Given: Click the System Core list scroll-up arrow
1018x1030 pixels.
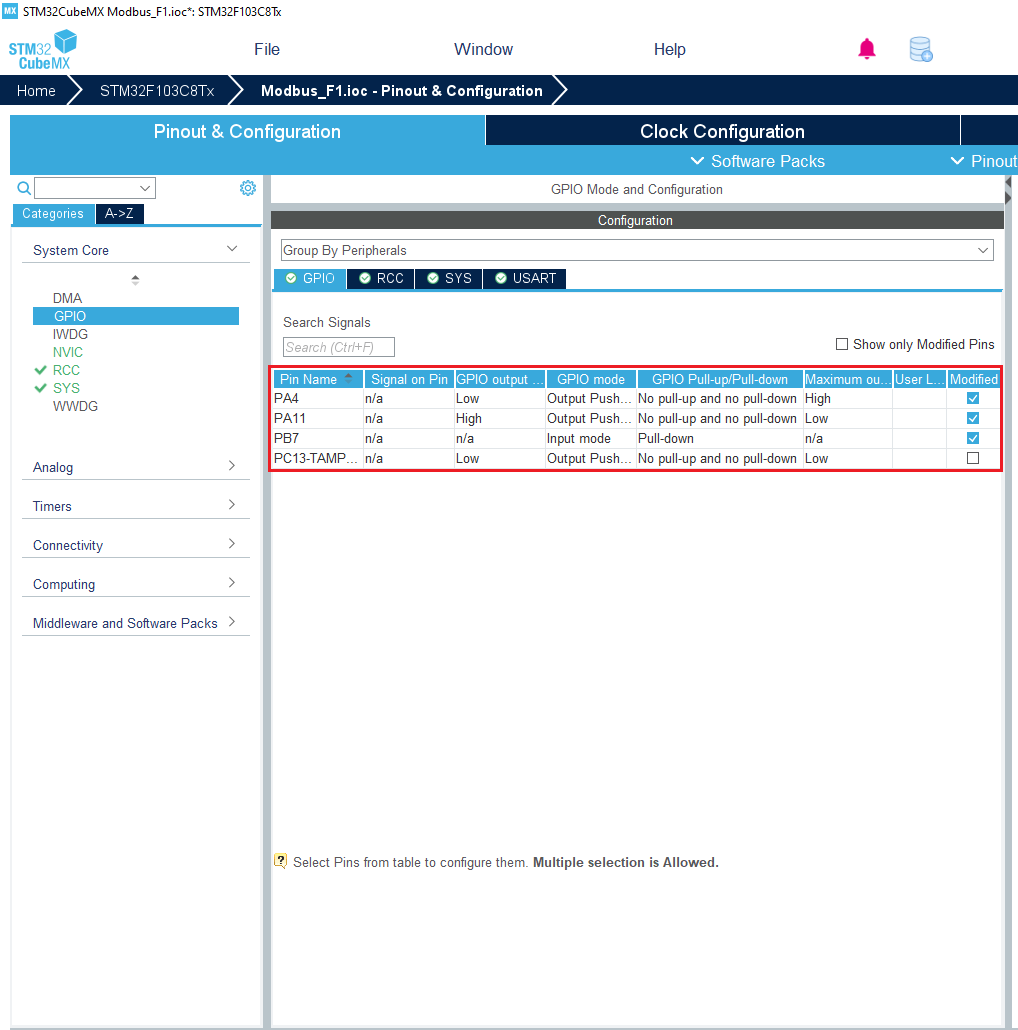Looking at the screenshot, I should pos(135,279).
